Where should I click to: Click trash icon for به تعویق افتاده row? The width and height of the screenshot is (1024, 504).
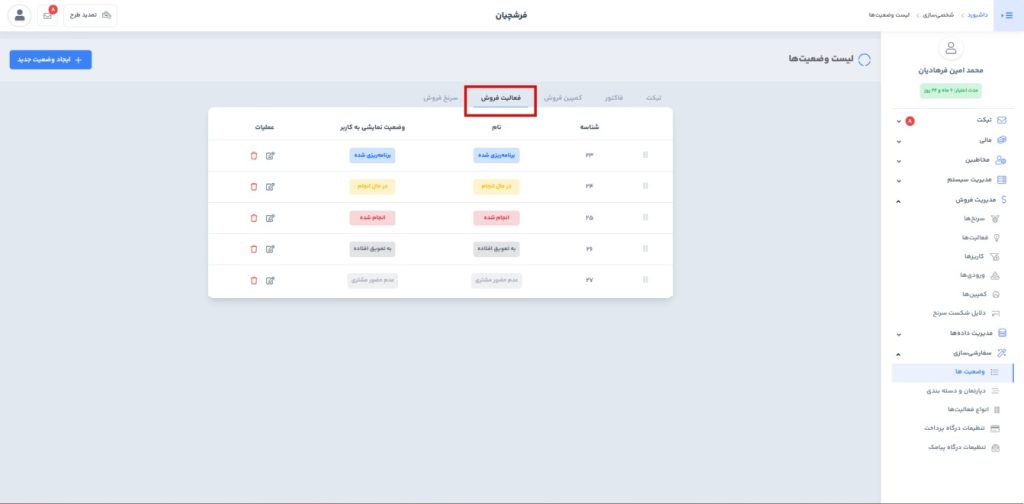[x=254, y=248]
